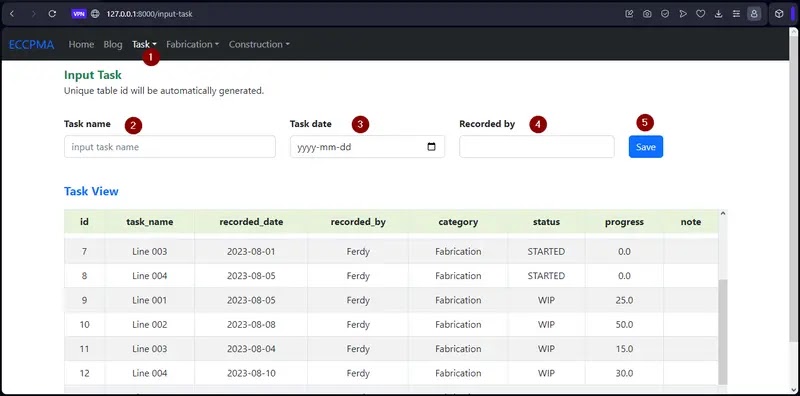Open site info globe icon
The width and height of the screenshot is (800, 396).
(95, 14)
